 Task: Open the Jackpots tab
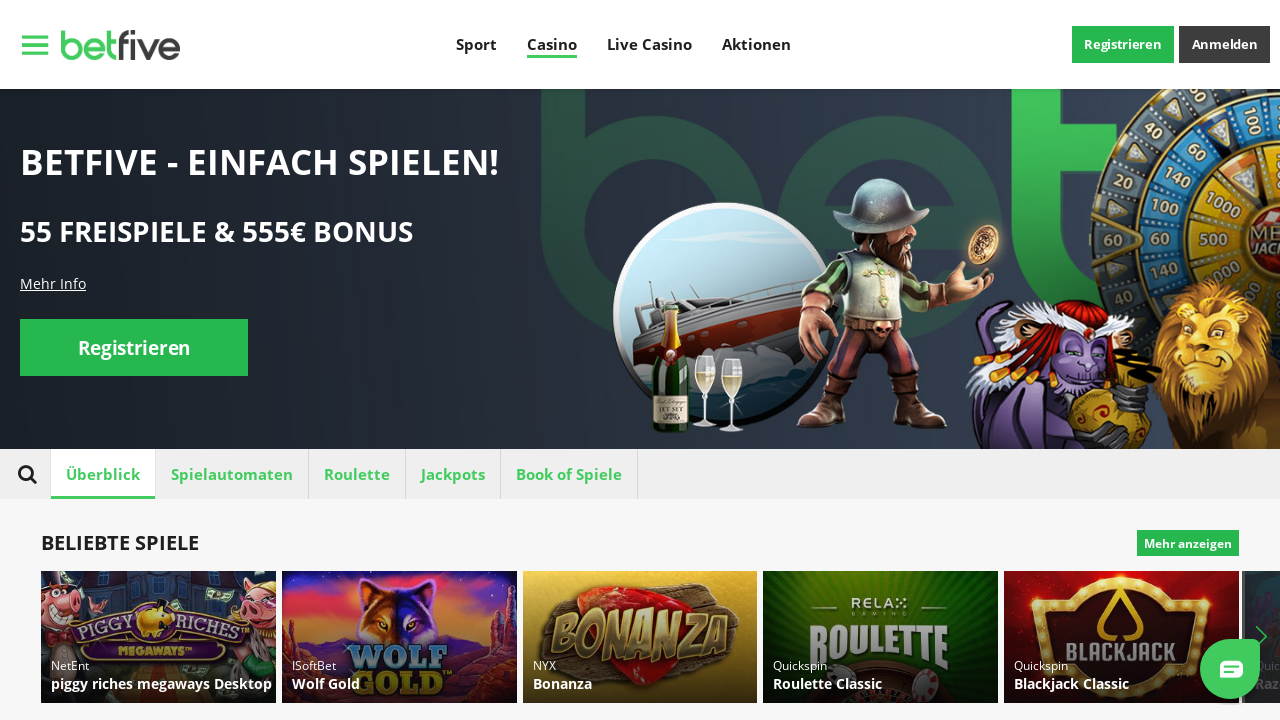pos(453,474)
